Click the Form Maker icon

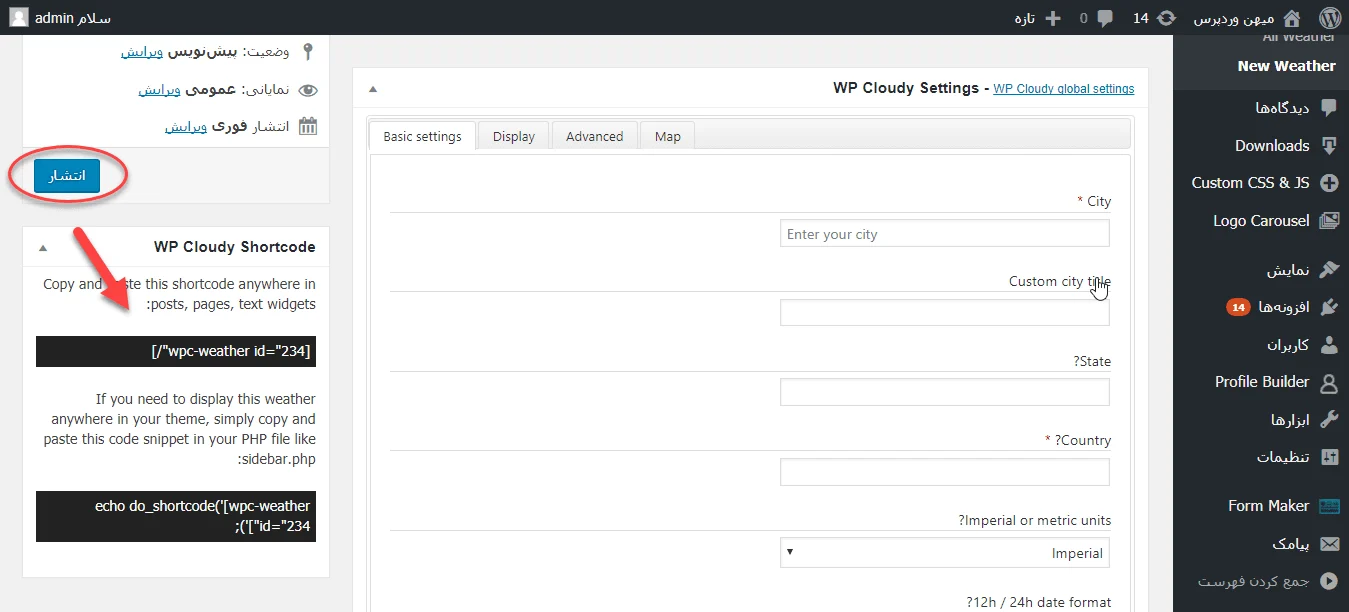click(1328, 506)
